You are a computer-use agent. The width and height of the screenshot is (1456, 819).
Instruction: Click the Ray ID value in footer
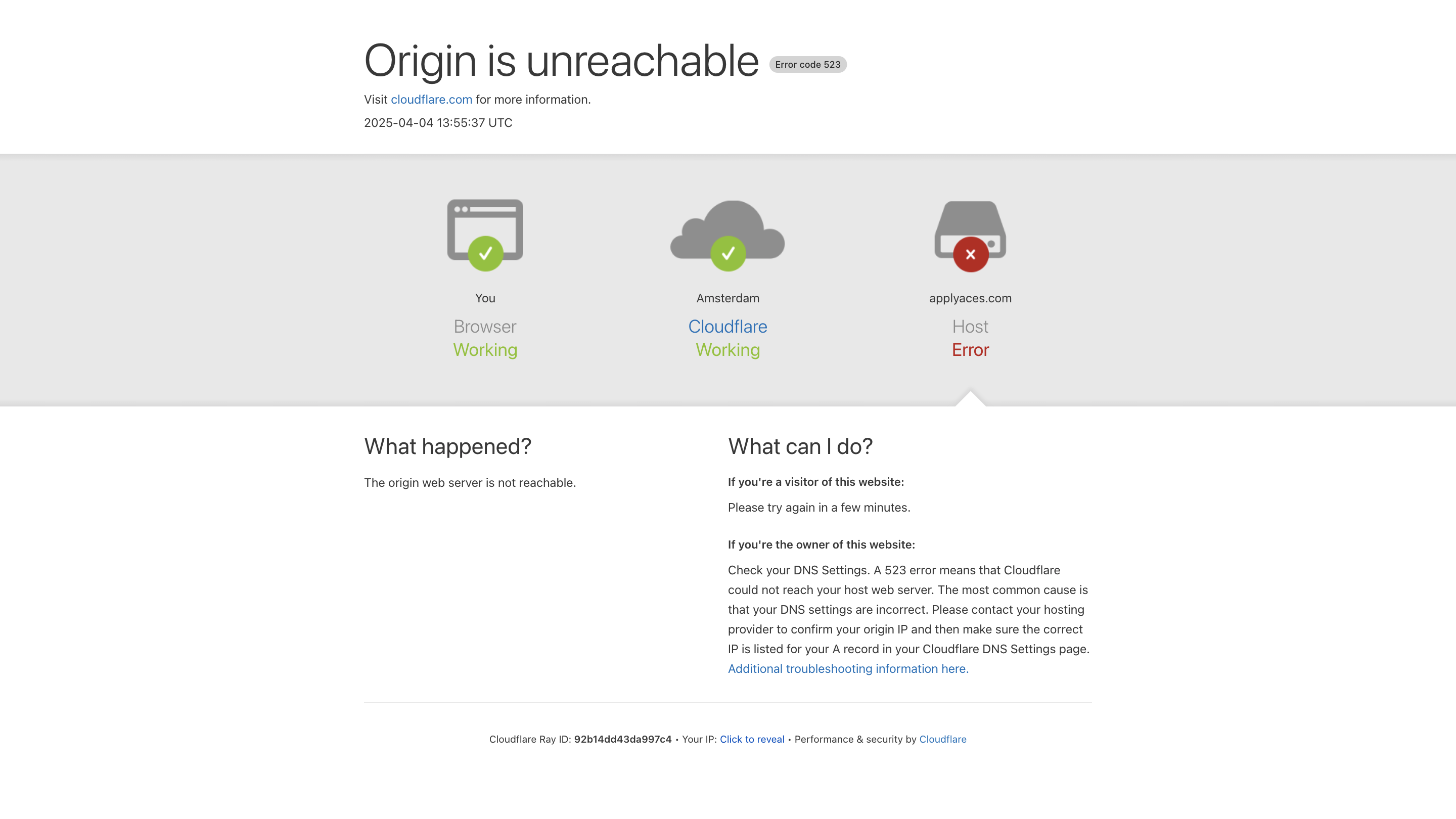tap(622, 739)
